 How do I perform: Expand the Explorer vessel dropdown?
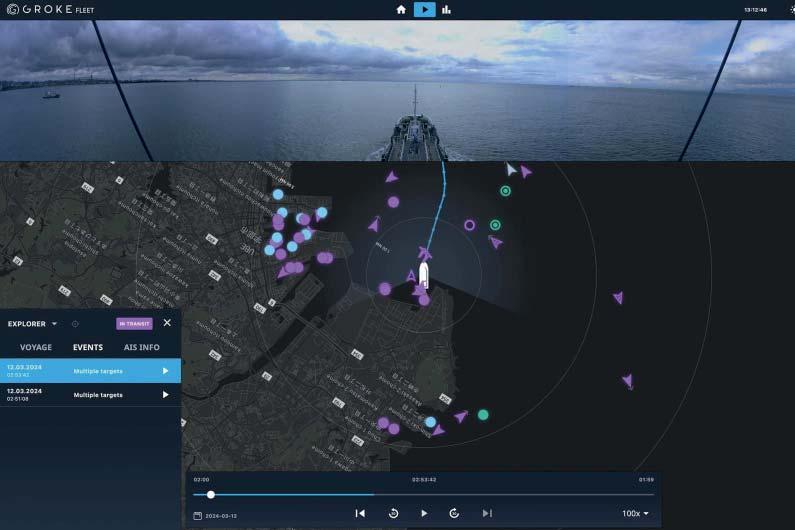tap(54, 324)
